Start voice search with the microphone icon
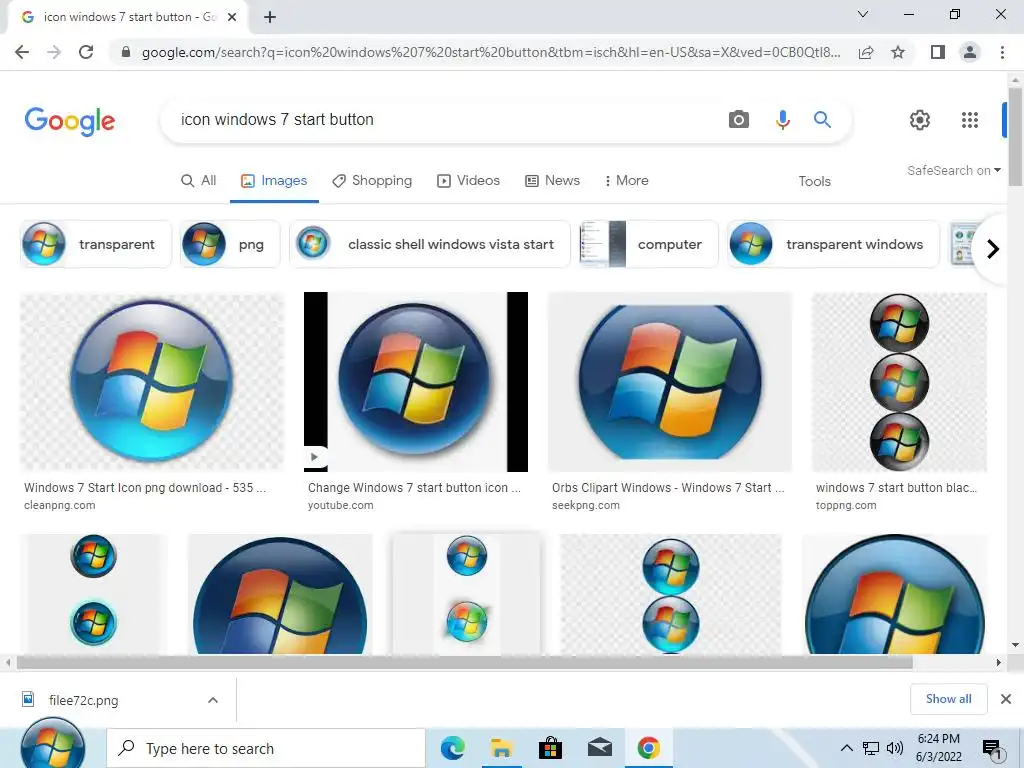The width and height of the screenshot is (1024, 768). pyautogui.click(x=782, y=120)
